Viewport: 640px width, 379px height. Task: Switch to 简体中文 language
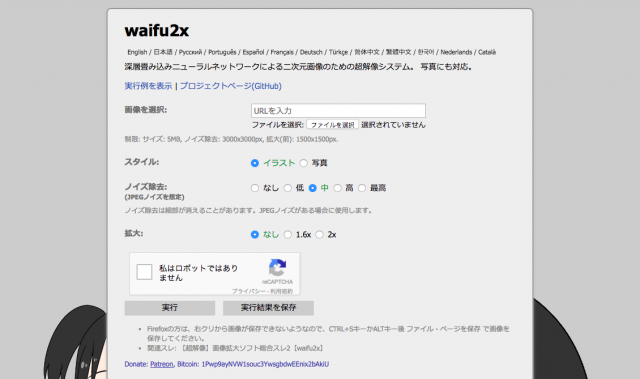coord(367,52)
